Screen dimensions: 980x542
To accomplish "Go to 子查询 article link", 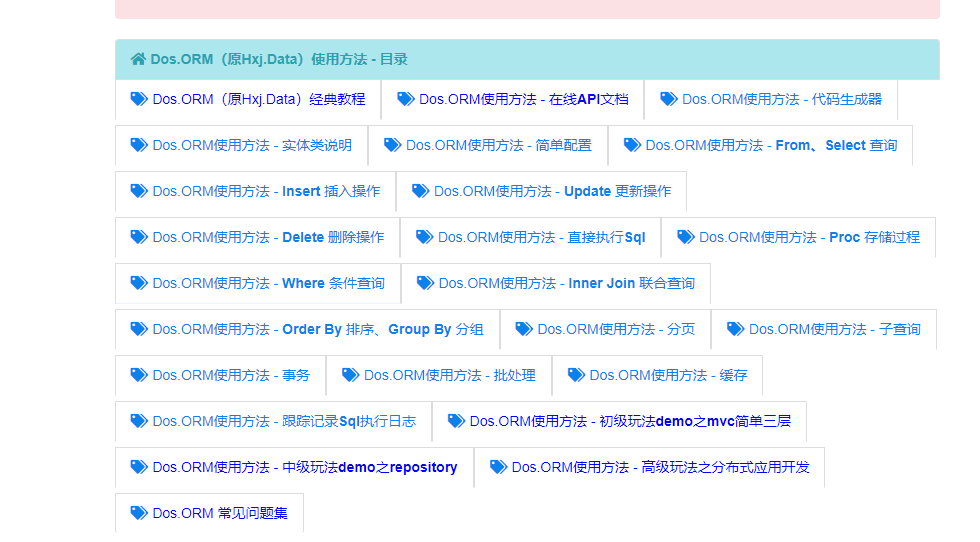I will pos(834,329).
